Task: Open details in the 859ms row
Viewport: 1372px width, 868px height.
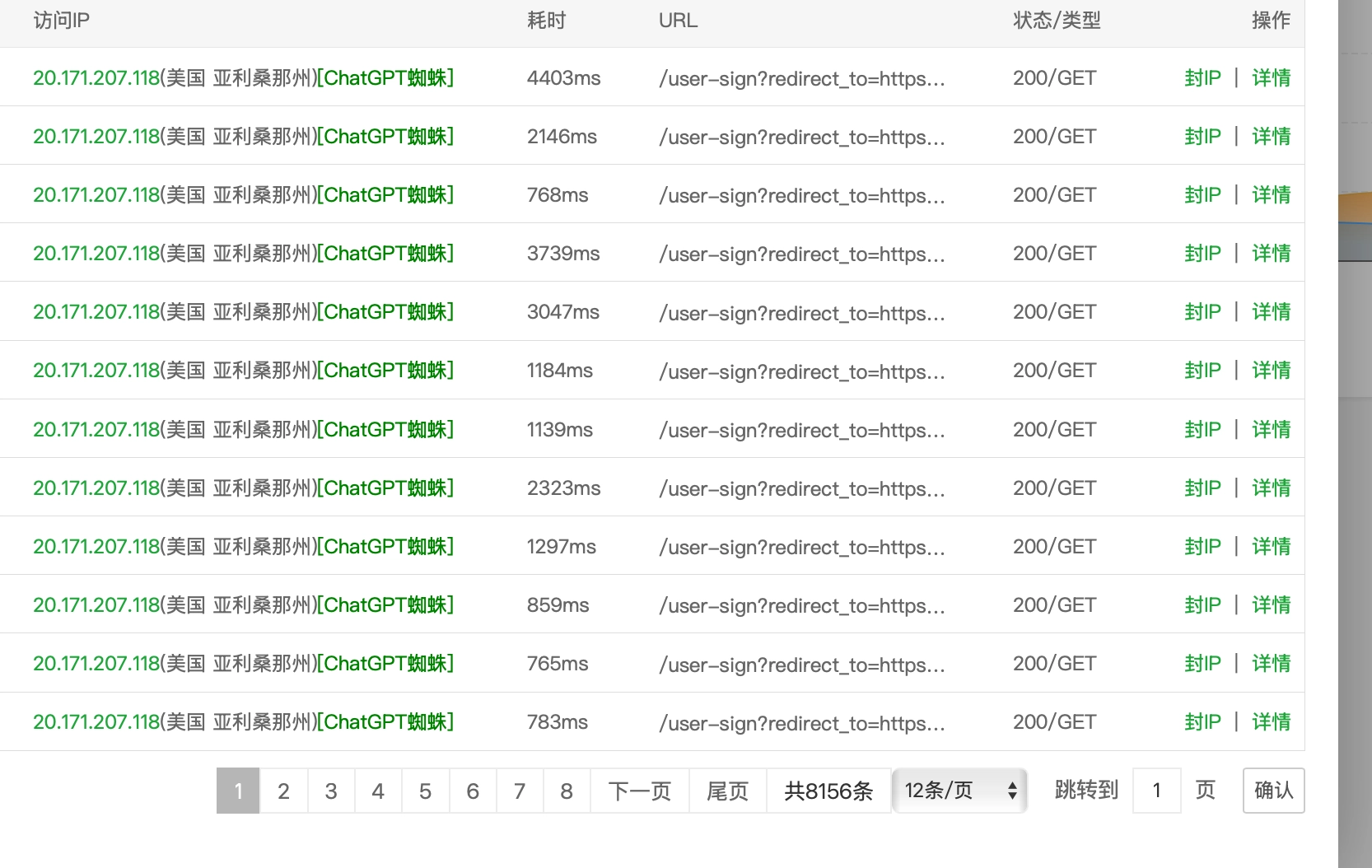Action: (1271, 604)
